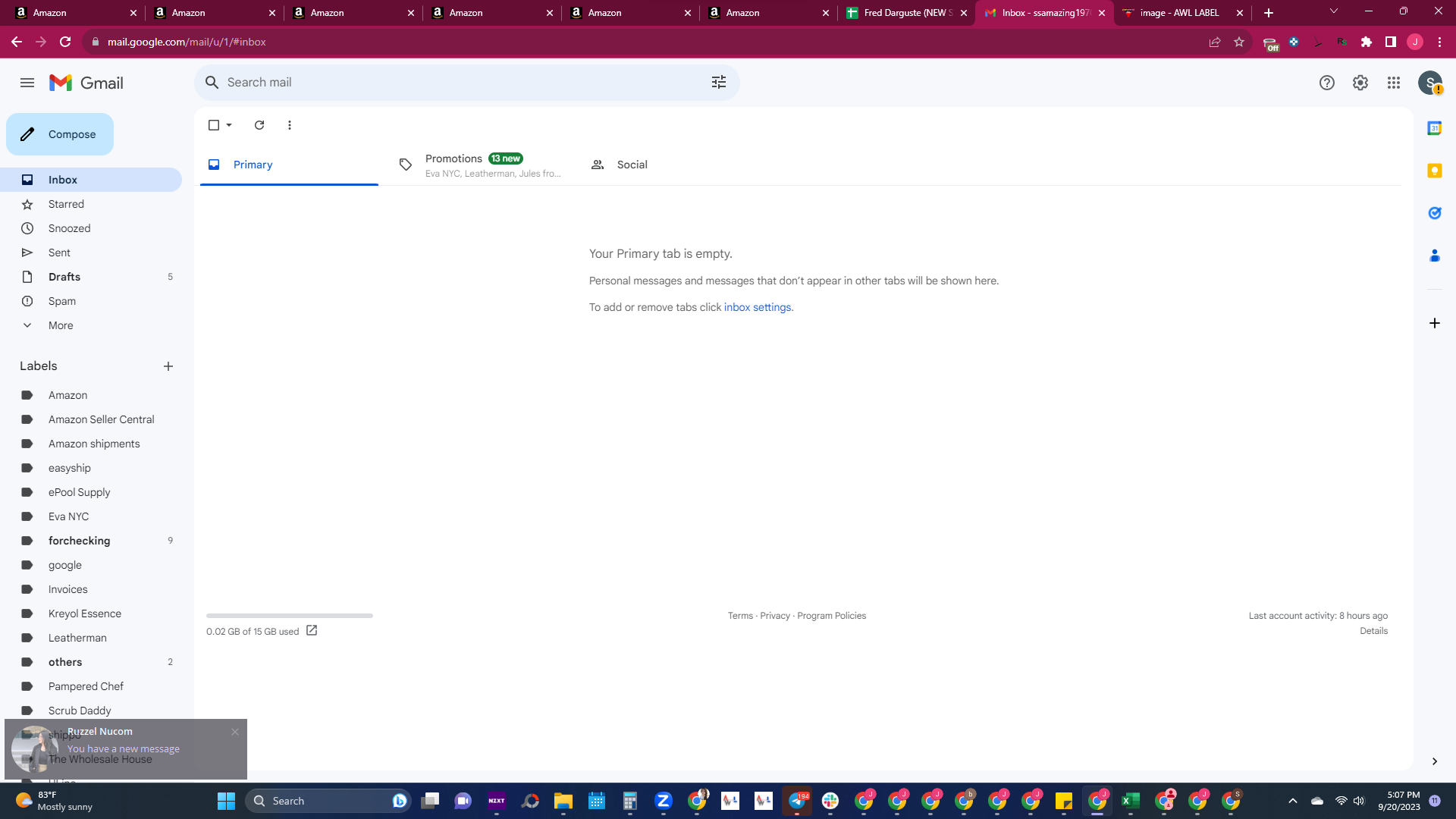The width and height of the screenshot is (1456, 819).
Task: Open the Drafts folder
Action: [x=91, y=277]
